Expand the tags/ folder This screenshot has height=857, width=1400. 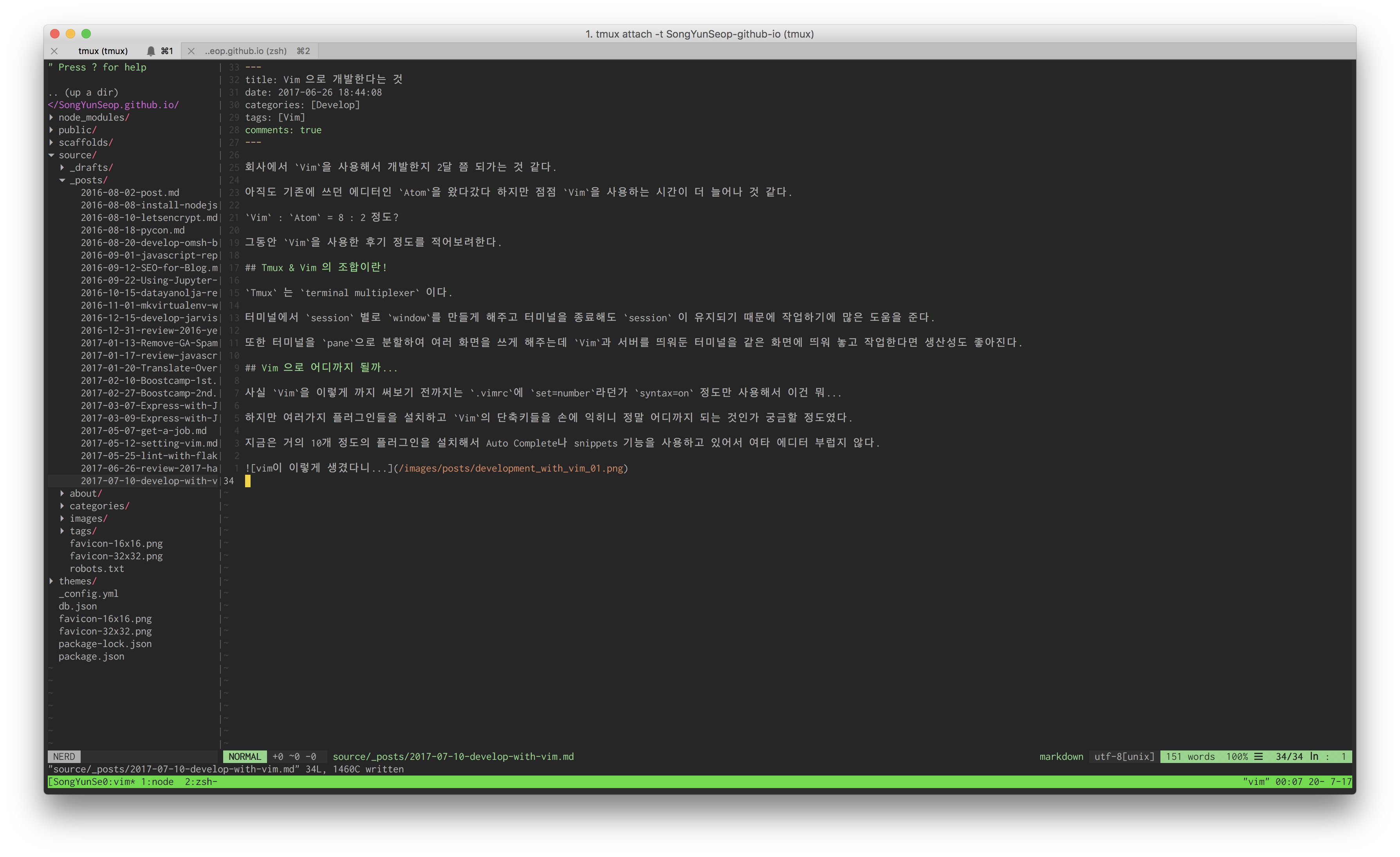[x=62, y=531]
